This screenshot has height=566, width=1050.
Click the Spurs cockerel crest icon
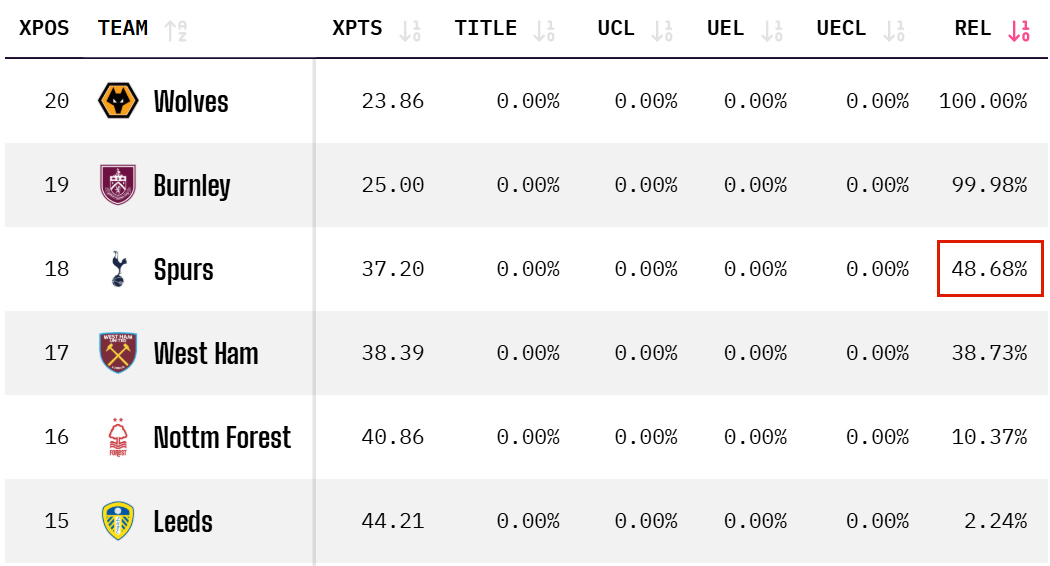118,269
